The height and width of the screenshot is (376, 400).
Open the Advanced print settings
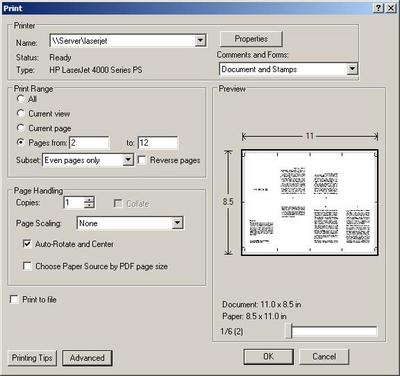(87, 358)
